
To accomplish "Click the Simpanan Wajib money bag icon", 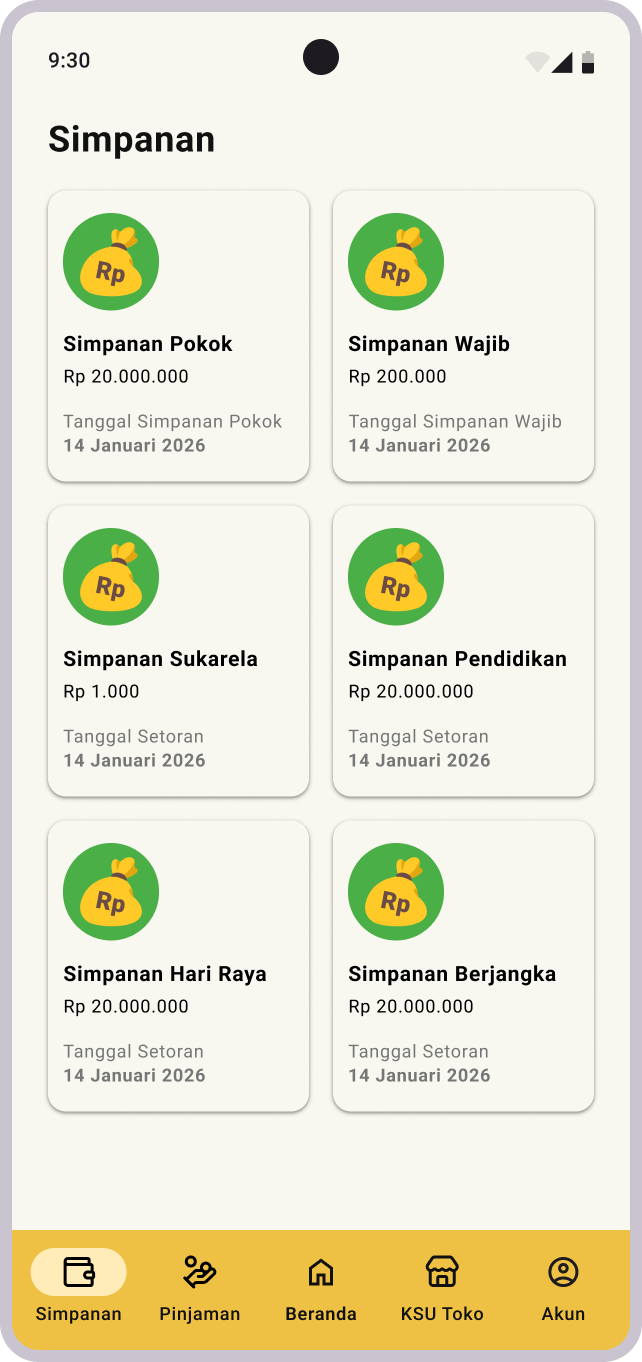I will (396, 262).
